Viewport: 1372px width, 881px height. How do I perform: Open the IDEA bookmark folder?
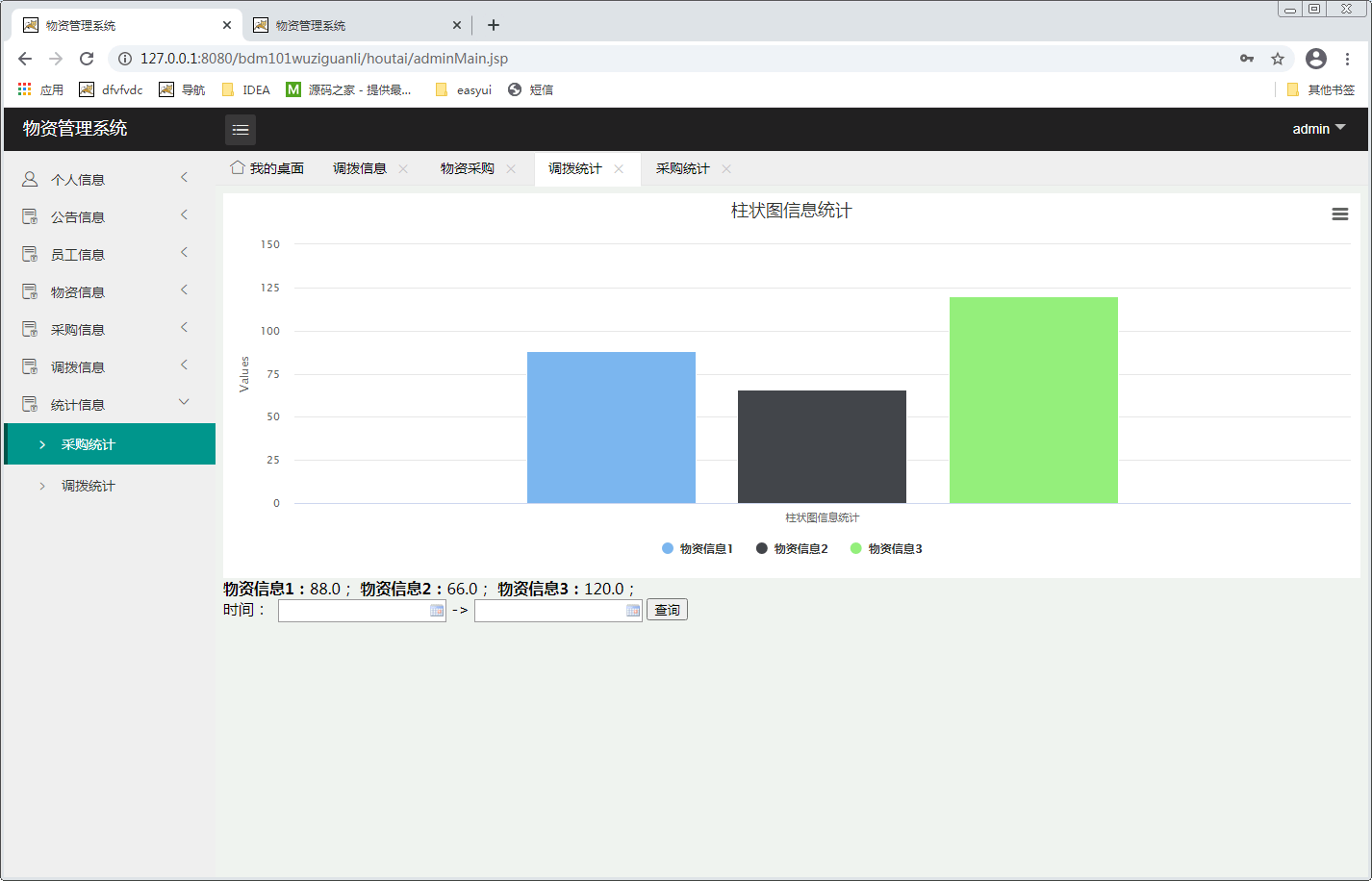245,89
